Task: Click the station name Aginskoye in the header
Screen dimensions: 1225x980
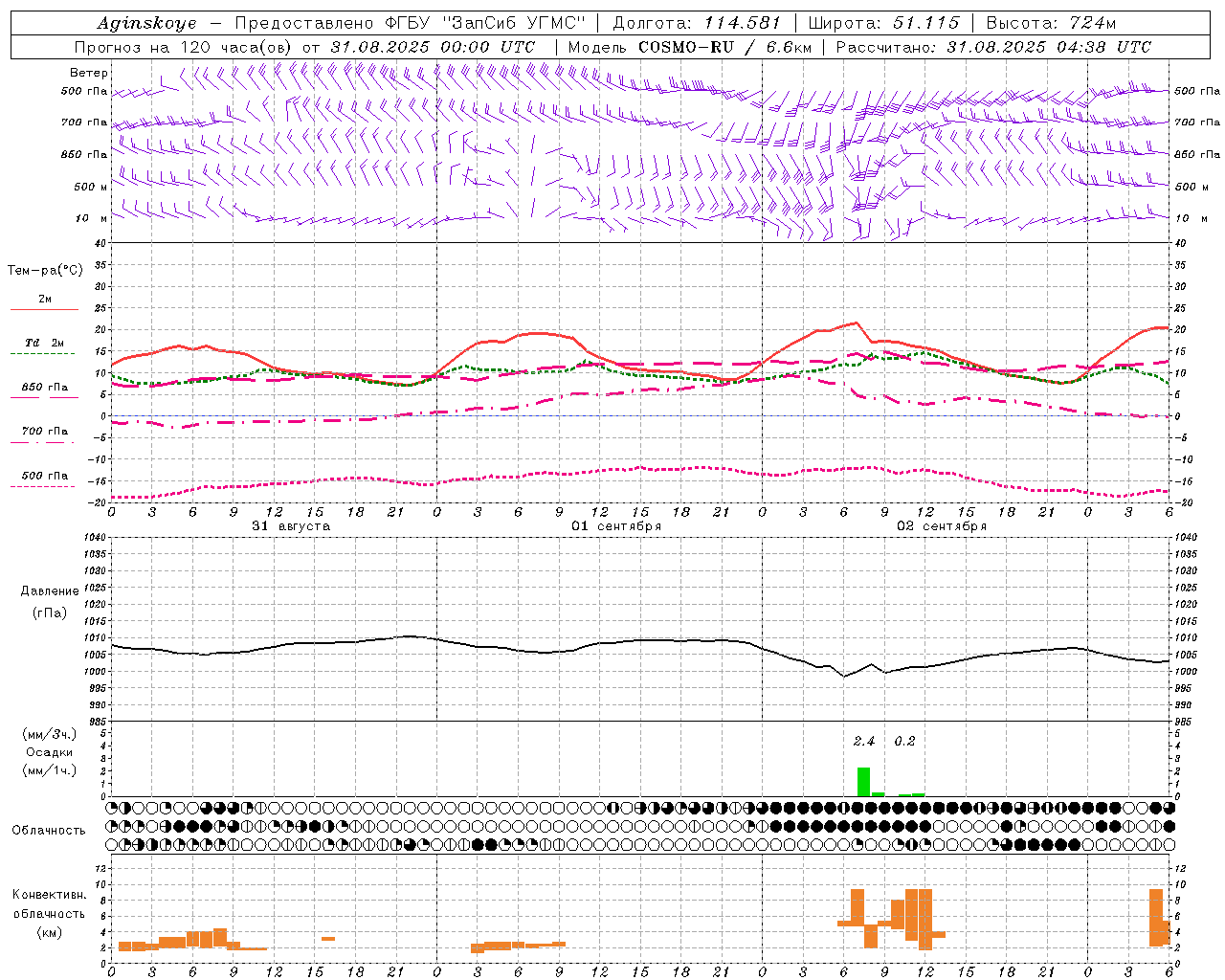Action: click(x=146, y=23)
